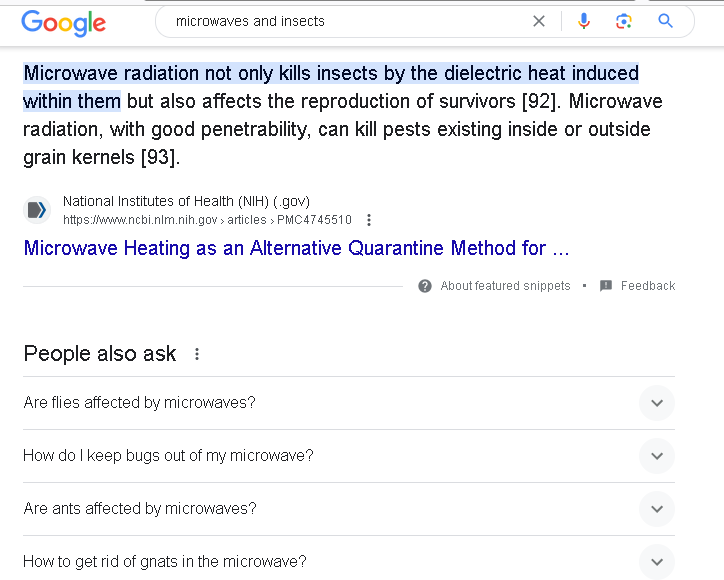Click the National Institutes of Health source name
Viewport: 724px width, 580px height.
coord(186,201)
